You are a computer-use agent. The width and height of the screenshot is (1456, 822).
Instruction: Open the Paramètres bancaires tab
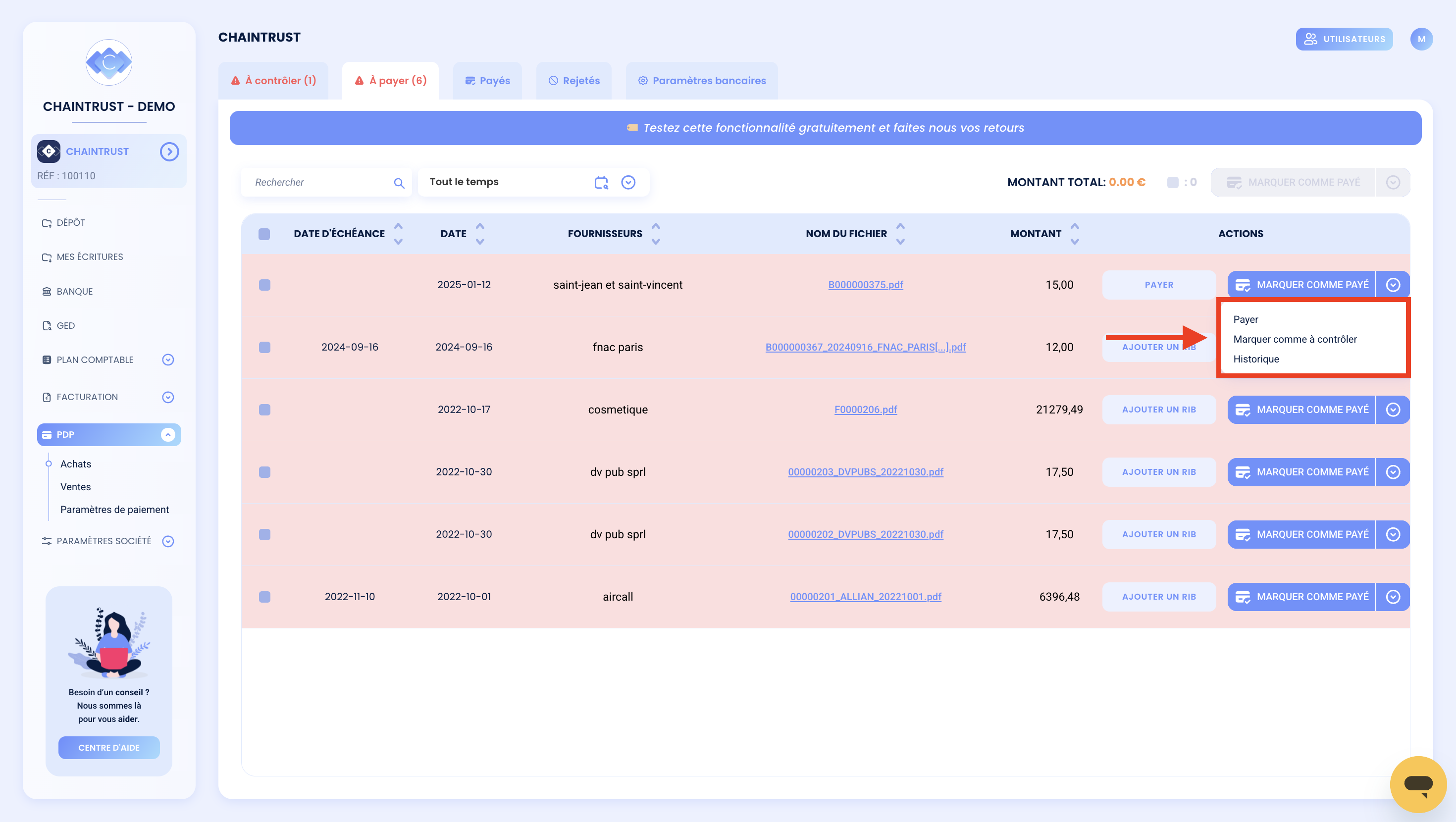pos(702,81)
